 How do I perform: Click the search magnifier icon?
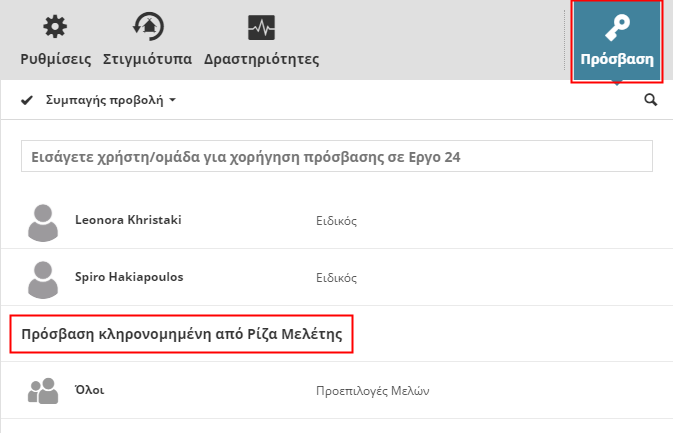651,100
